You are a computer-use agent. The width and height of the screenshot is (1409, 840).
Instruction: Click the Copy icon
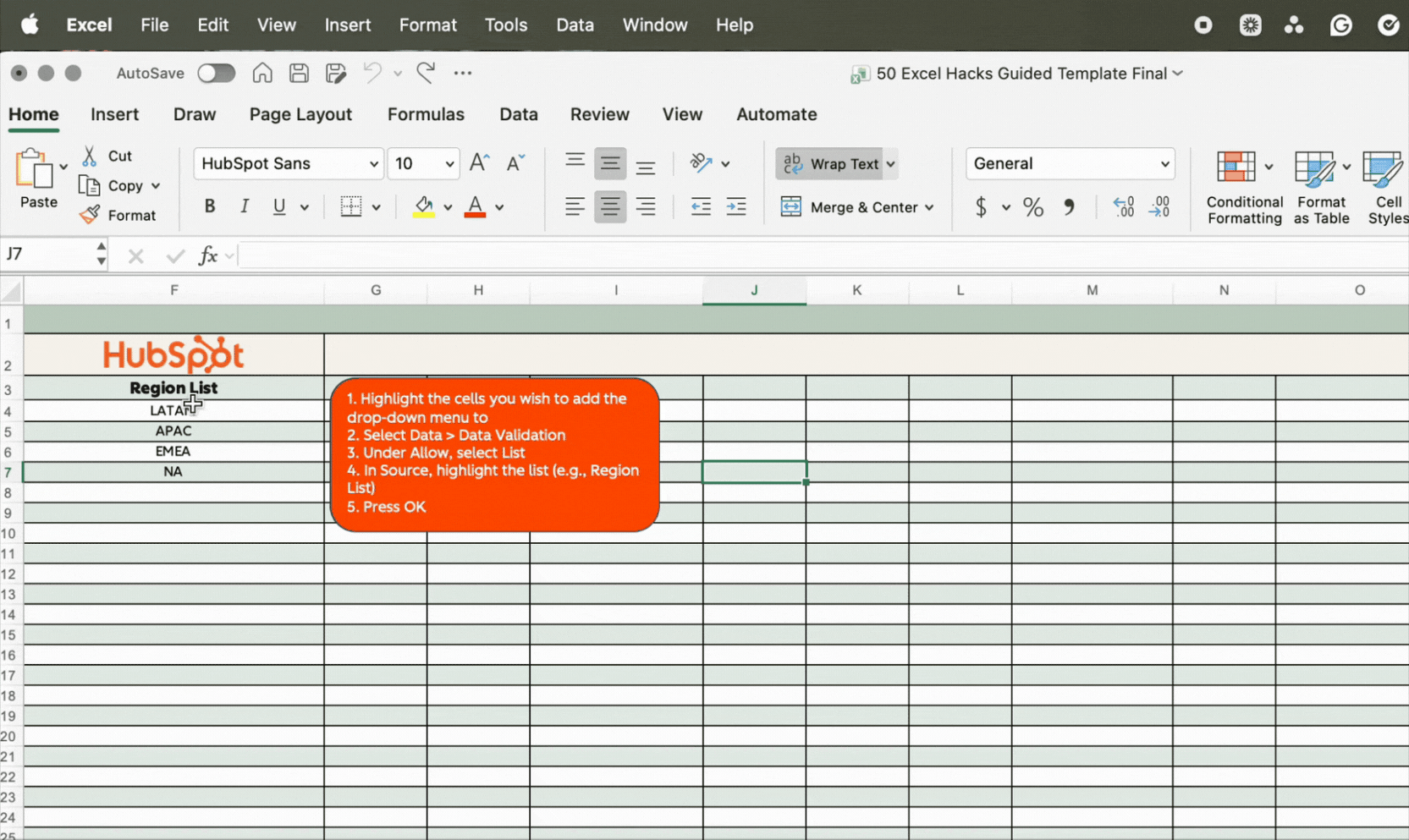[x=91, y=185]
